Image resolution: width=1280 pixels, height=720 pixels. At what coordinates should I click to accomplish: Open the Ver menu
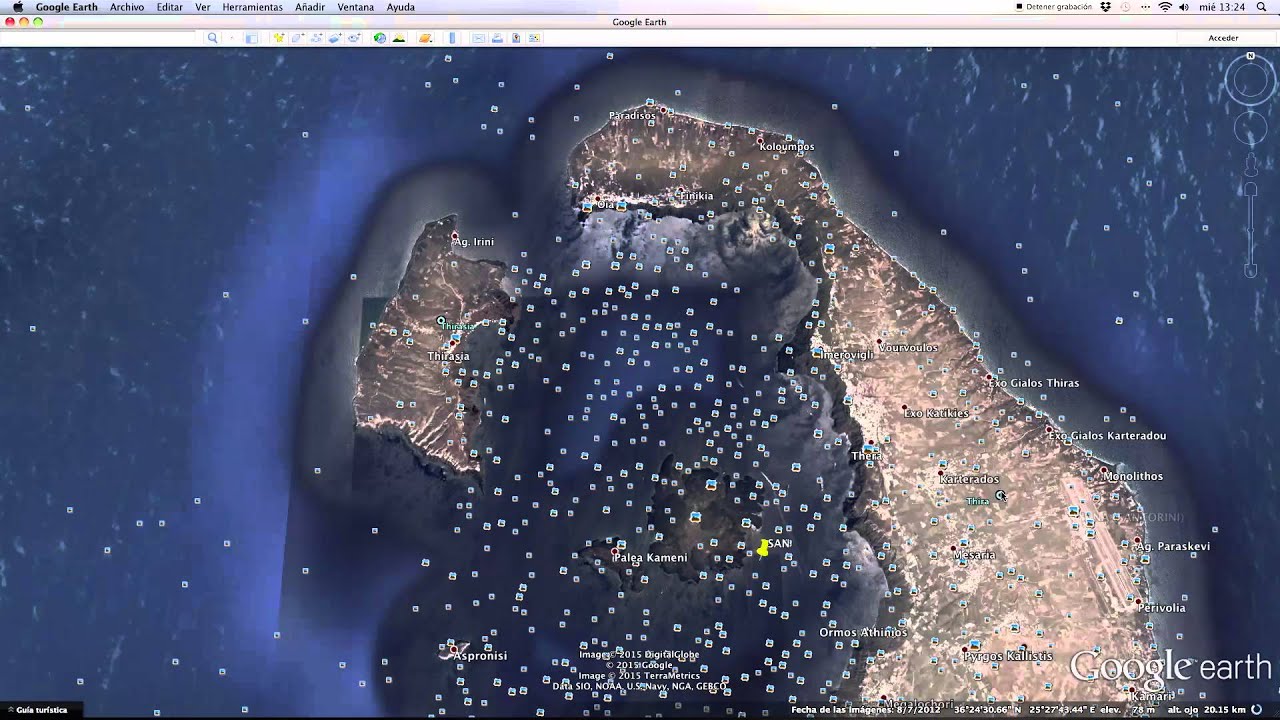tap(203, 7)
